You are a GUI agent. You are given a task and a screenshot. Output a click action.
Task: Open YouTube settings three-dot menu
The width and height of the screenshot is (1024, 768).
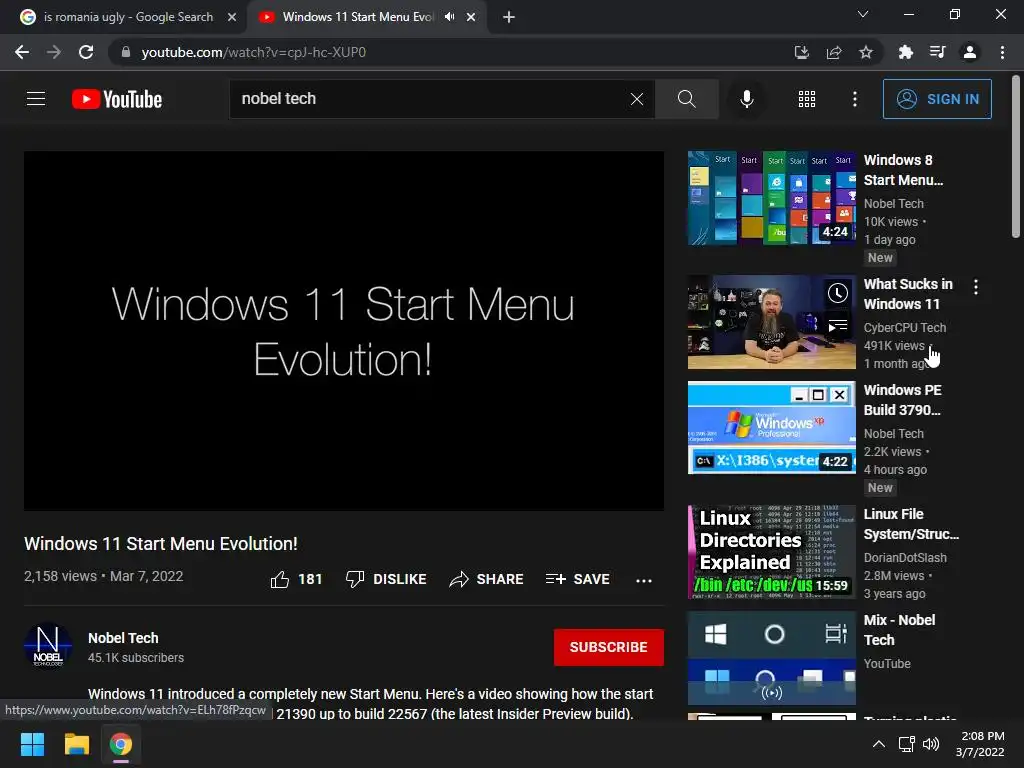(x=854, y=99)
